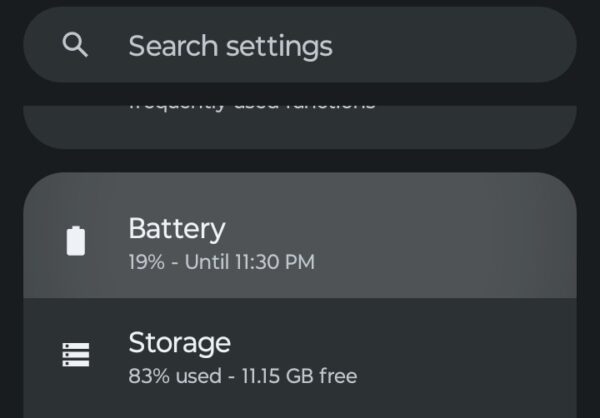Screen dimensions: 600x418
Task: Tap the "11.15 GB free" storage text
Action: click(298, 377)
